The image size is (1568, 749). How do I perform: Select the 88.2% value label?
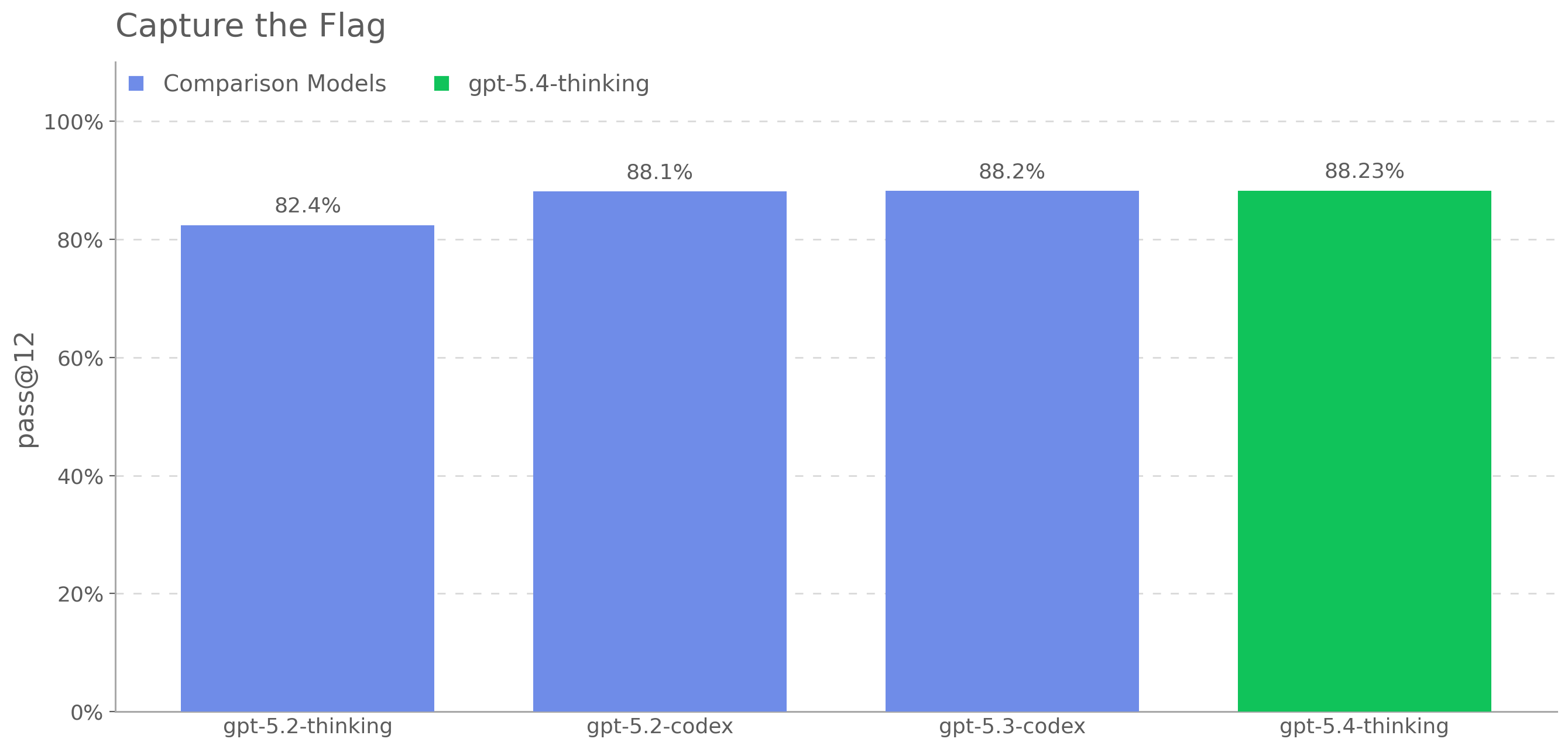click(1011, 171)
